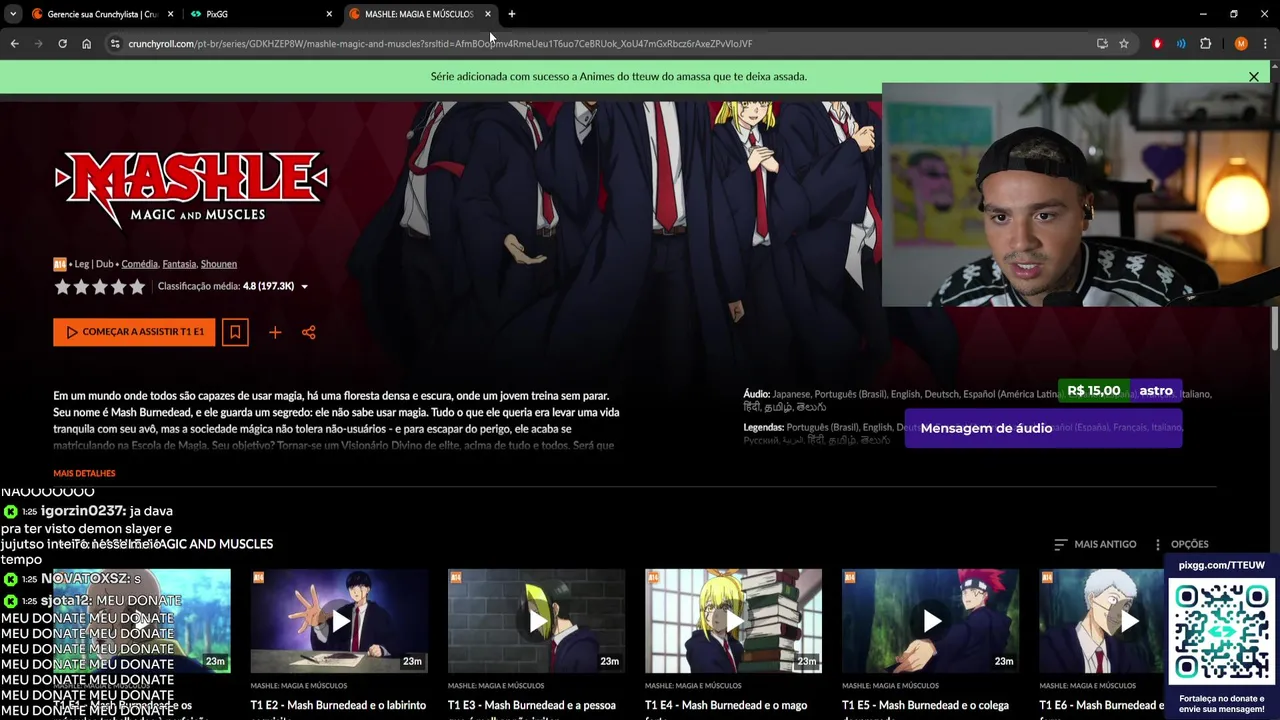Open T1 E5 - Mash Burnedead e o colega title
Viewport: 1280px width, 720px height.
[x=924, y=705]
